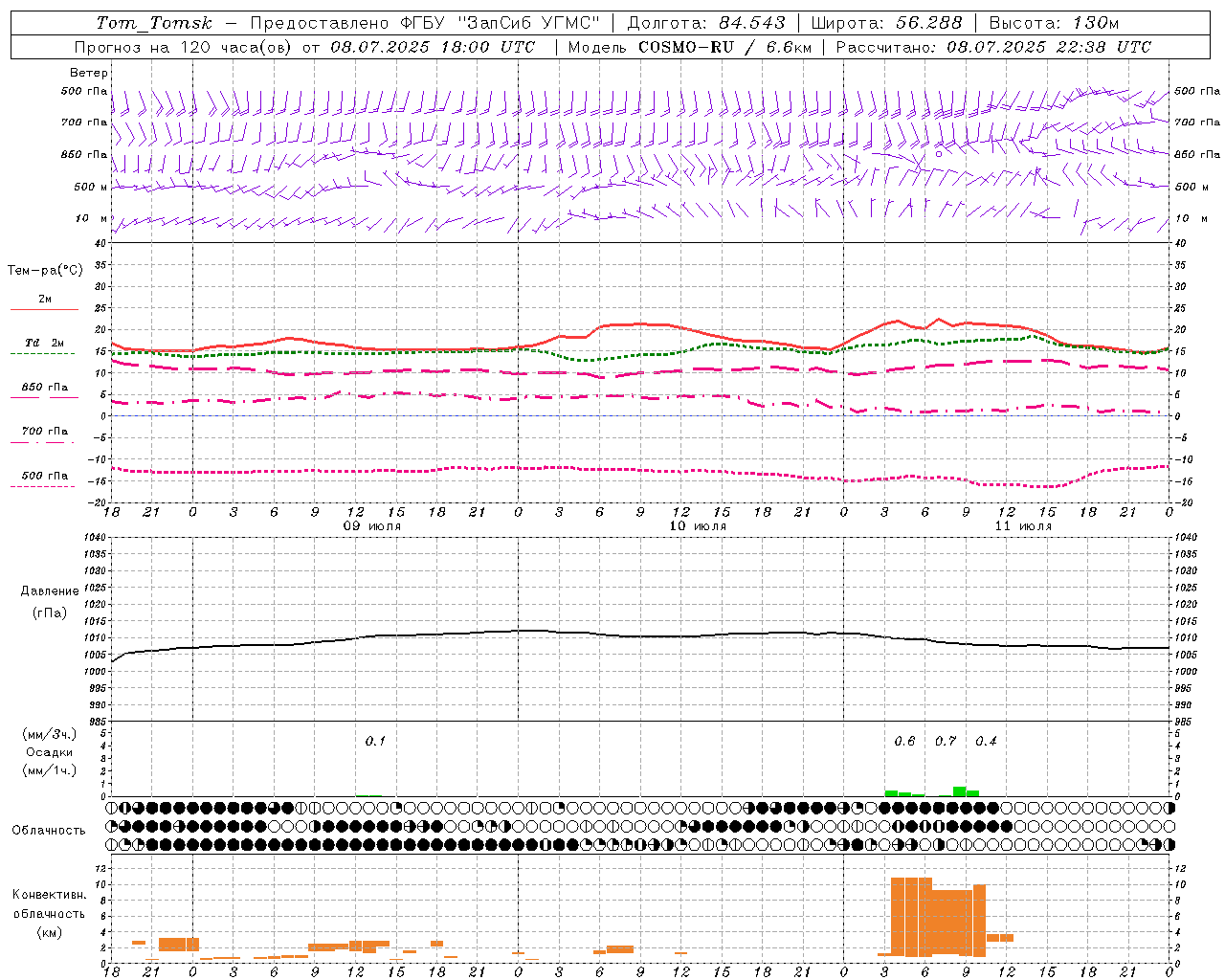The image size is (1225, 980).
Task: Click the black pressure curve line
Action: [x=640, y=636]
